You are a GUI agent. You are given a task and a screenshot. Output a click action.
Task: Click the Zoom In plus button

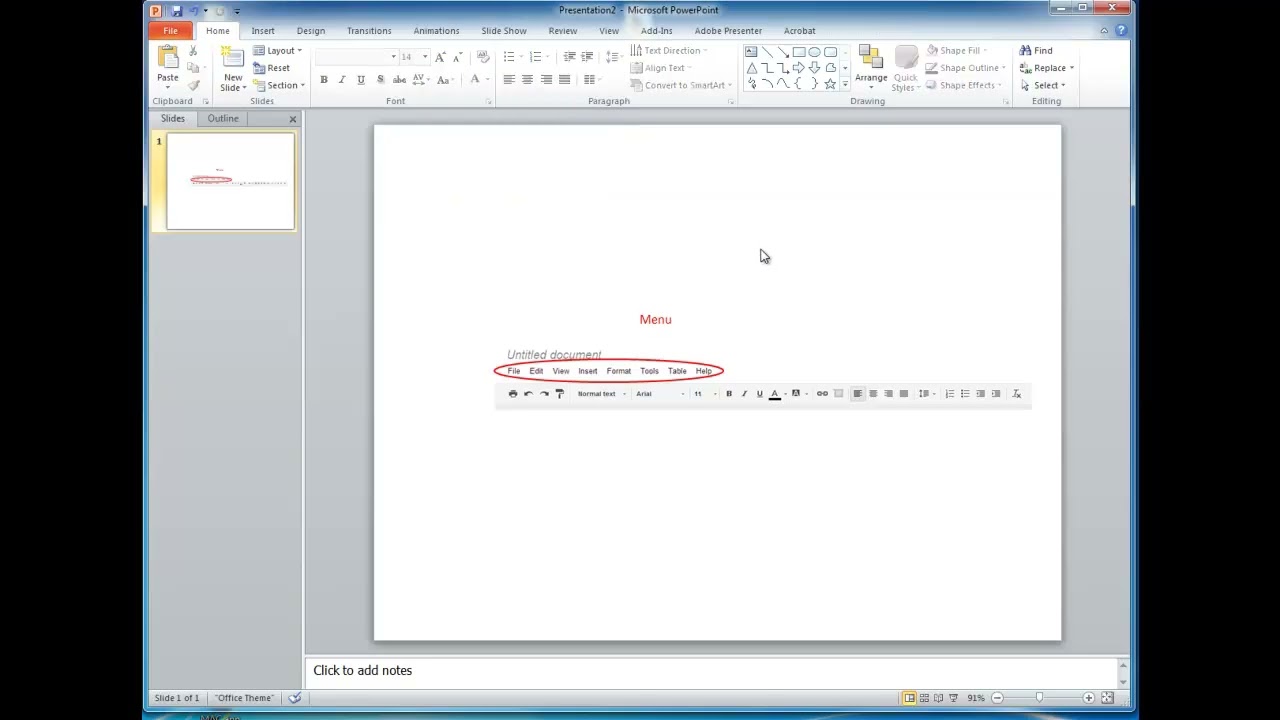point(1088,698)
